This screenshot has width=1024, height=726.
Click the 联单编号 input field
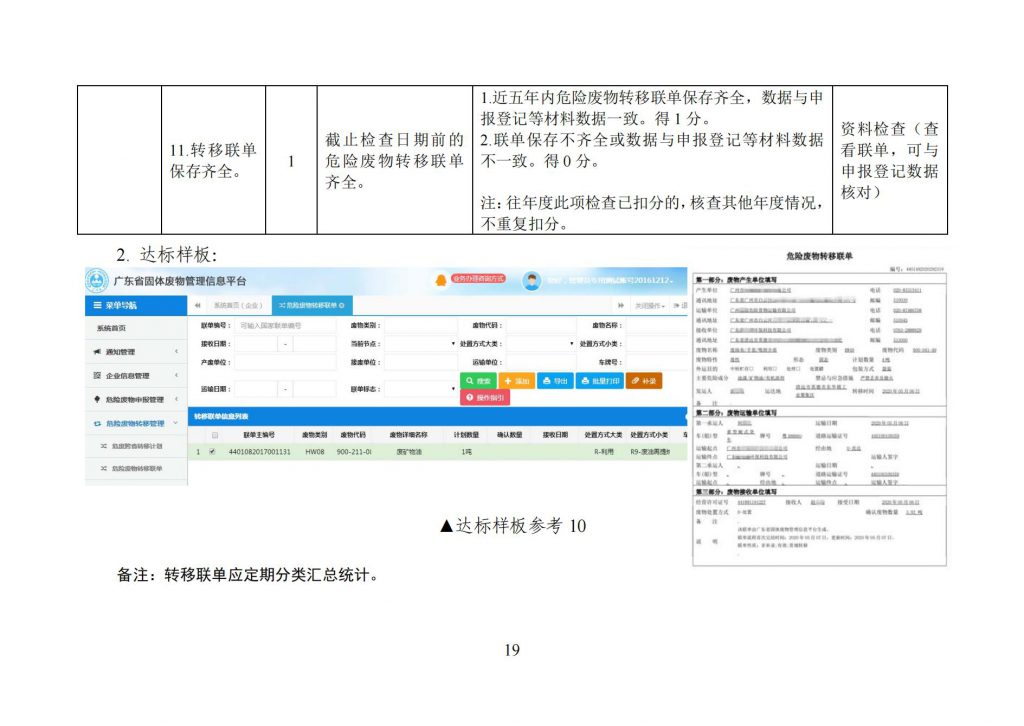click(x=285, y=325)
